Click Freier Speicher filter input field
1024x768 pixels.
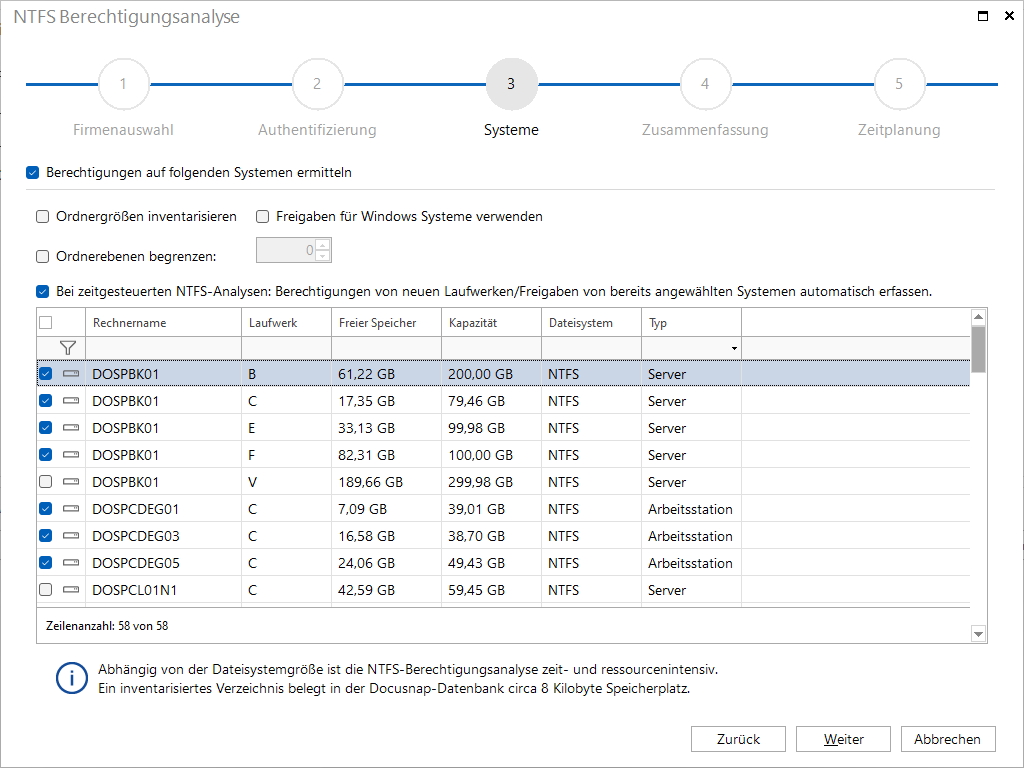(387, 348)
